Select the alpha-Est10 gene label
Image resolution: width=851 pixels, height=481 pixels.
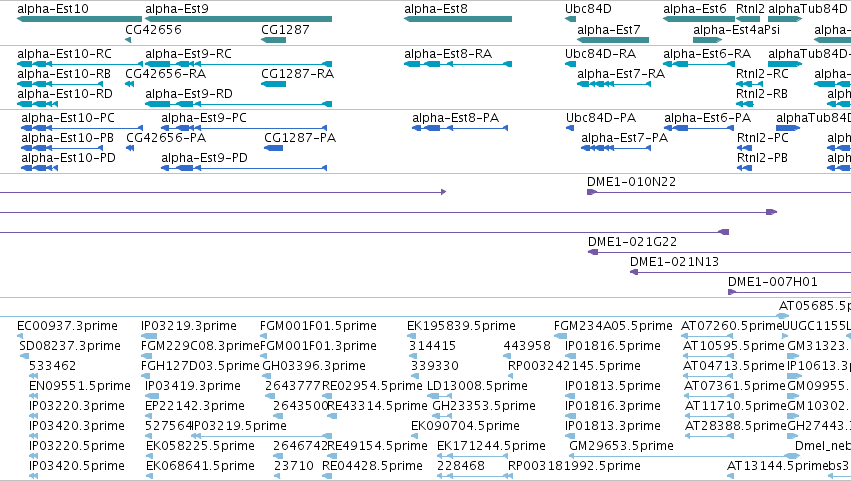pos(53,9)
